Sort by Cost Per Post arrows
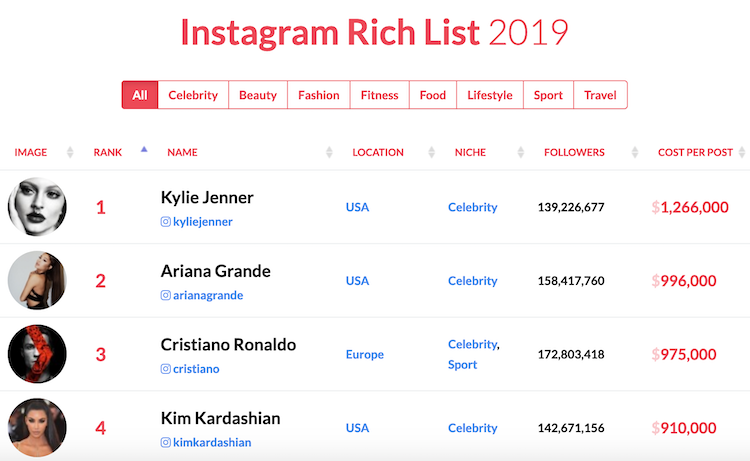Viewport: 750px width, 461px height. pyautogui.click(x=742, y=153)
